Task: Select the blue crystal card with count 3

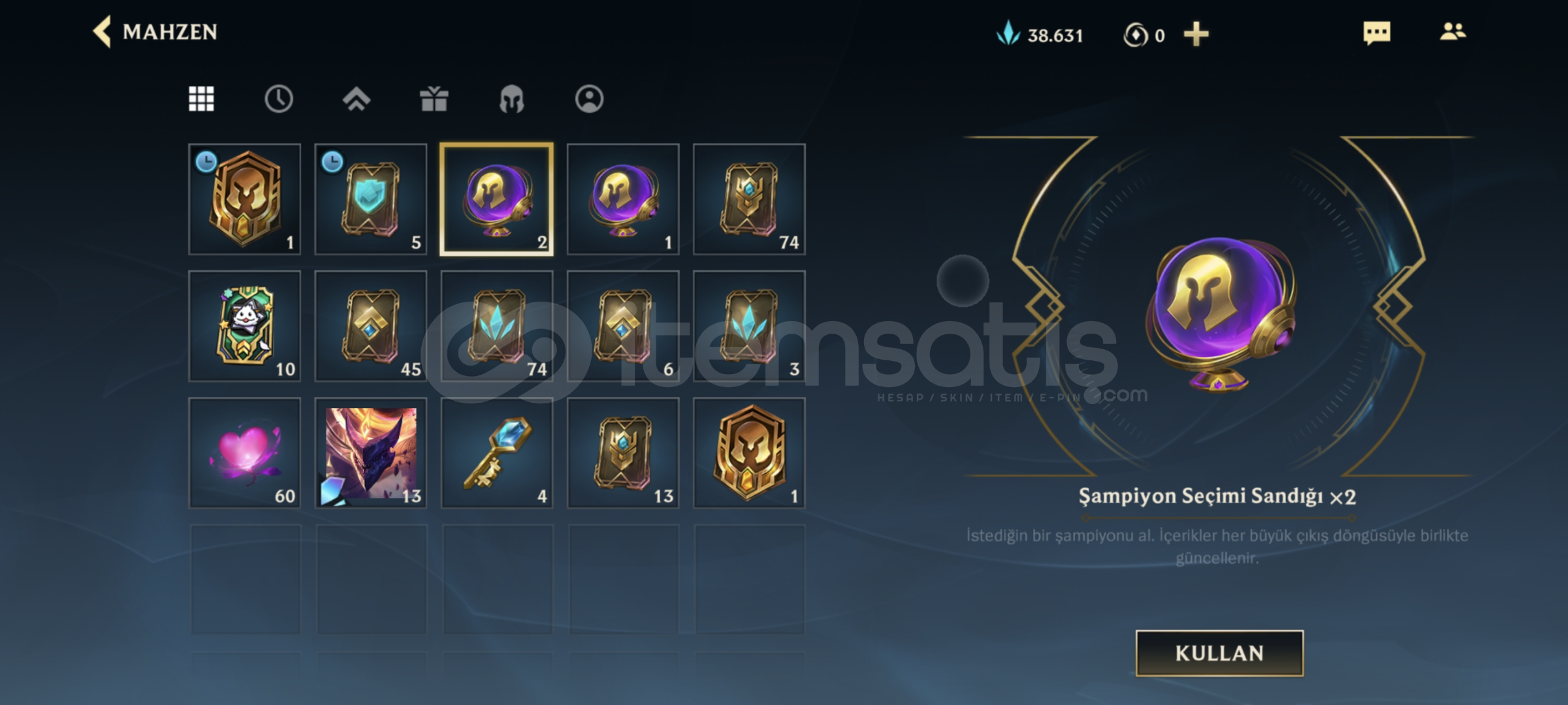Action: click(749, 326)
